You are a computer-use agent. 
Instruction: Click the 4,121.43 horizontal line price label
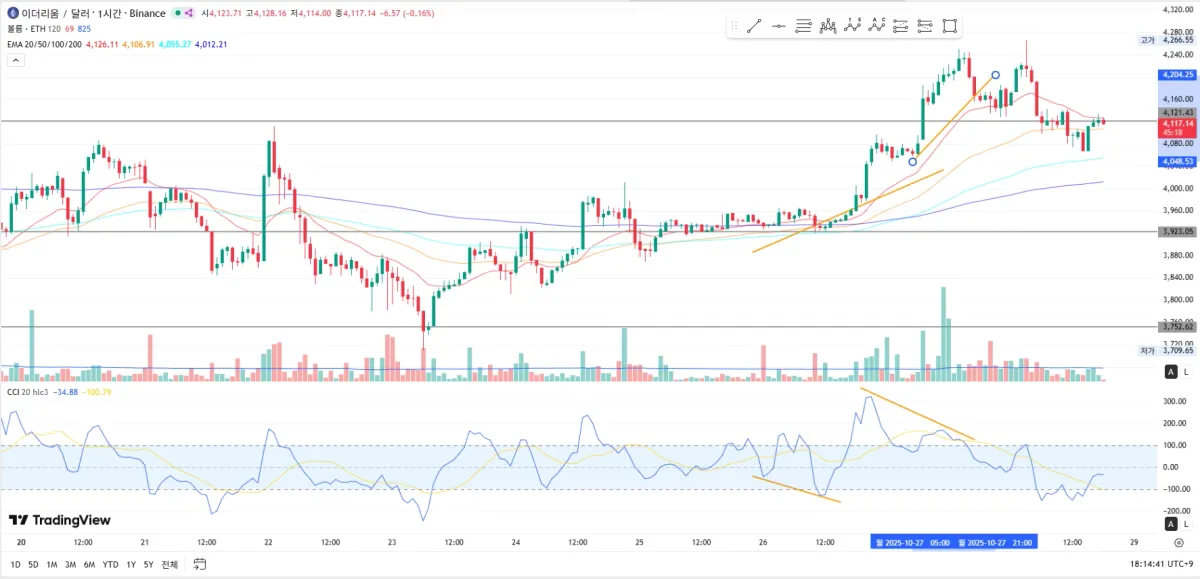[x=1177, y=112]
